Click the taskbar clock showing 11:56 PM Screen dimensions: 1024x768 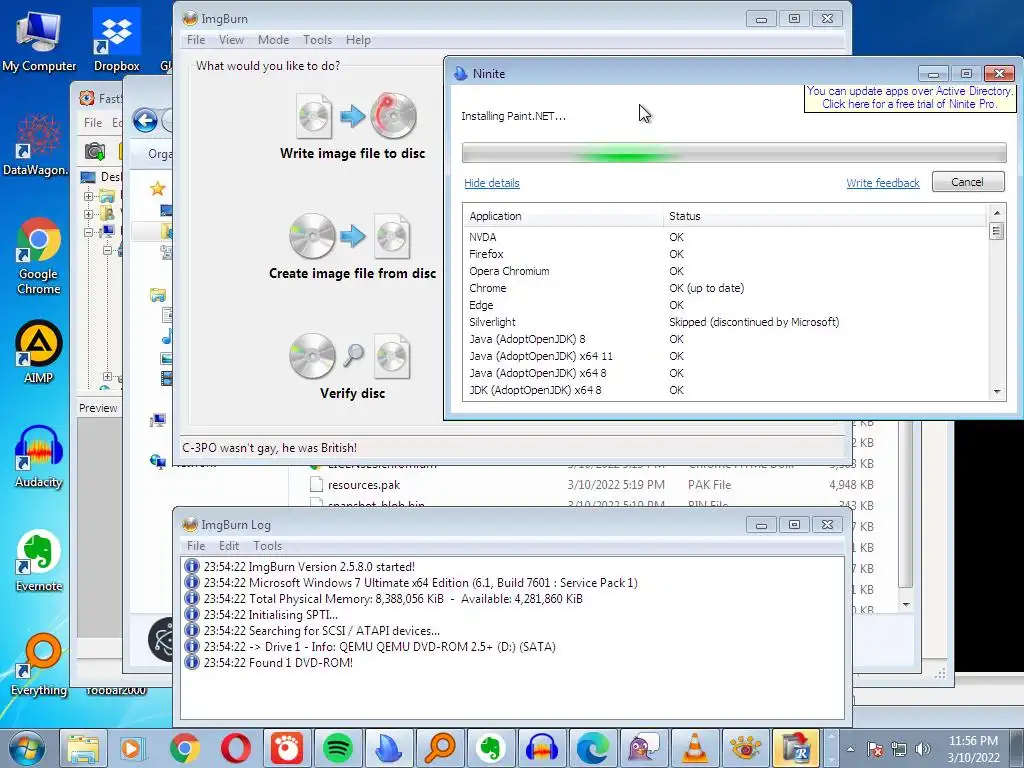(973, 749)
